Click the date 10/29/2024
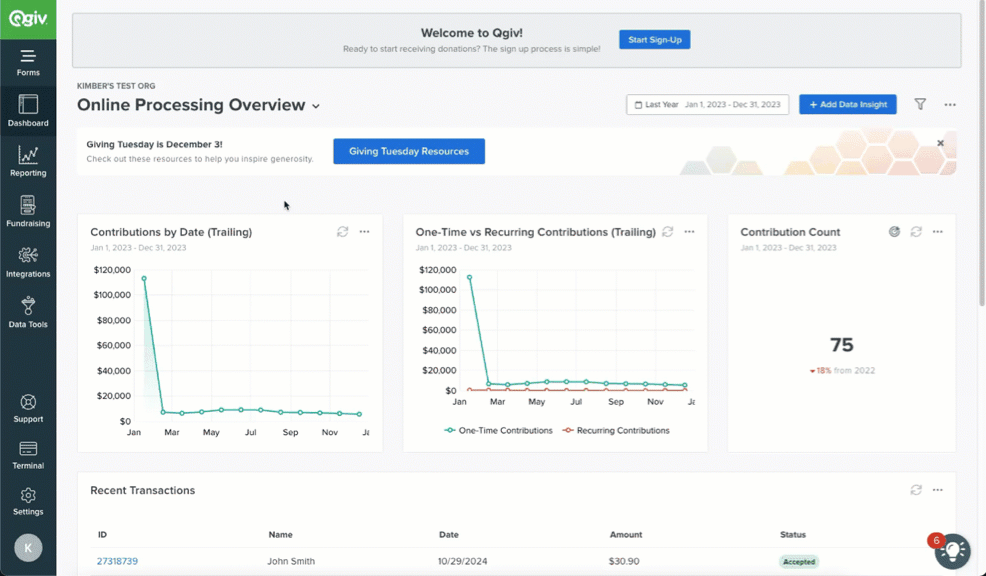This screenshot has width=986, height=576. tap(462, 562)
